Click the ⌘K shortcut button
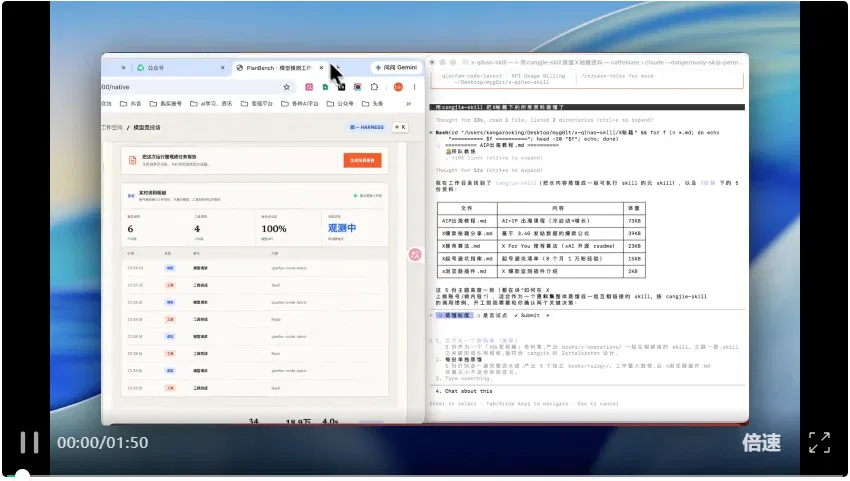This screenshot has height=481, width=850. coord(400,127)
